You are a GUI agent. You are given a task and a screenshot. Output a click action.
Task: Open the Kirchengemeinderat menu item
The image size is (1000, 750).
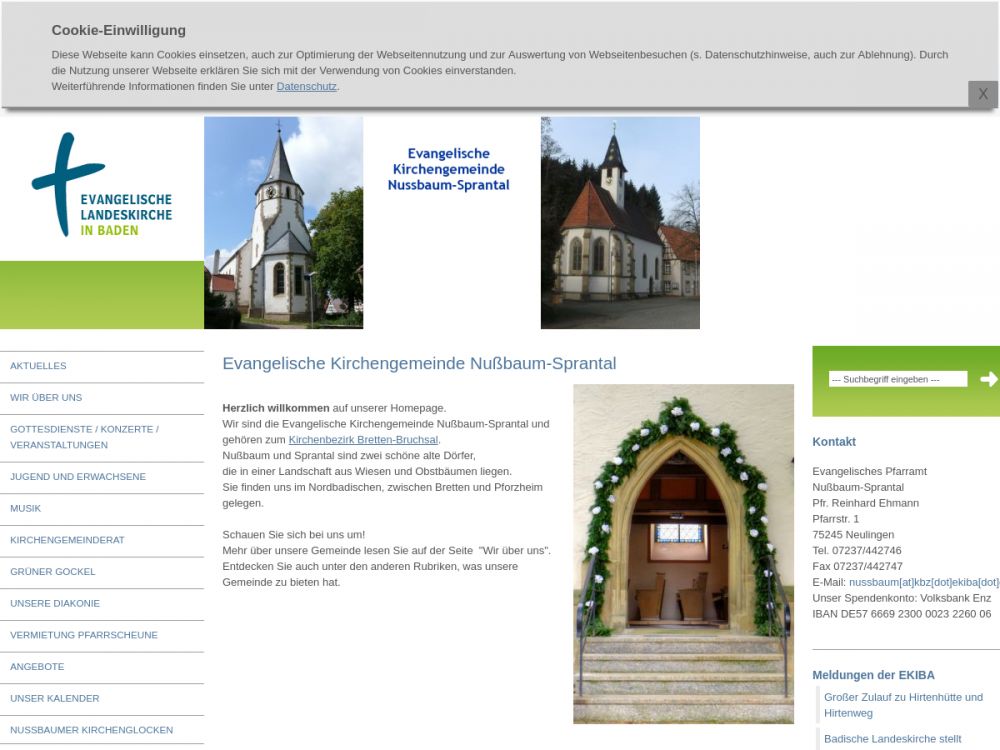67,540
